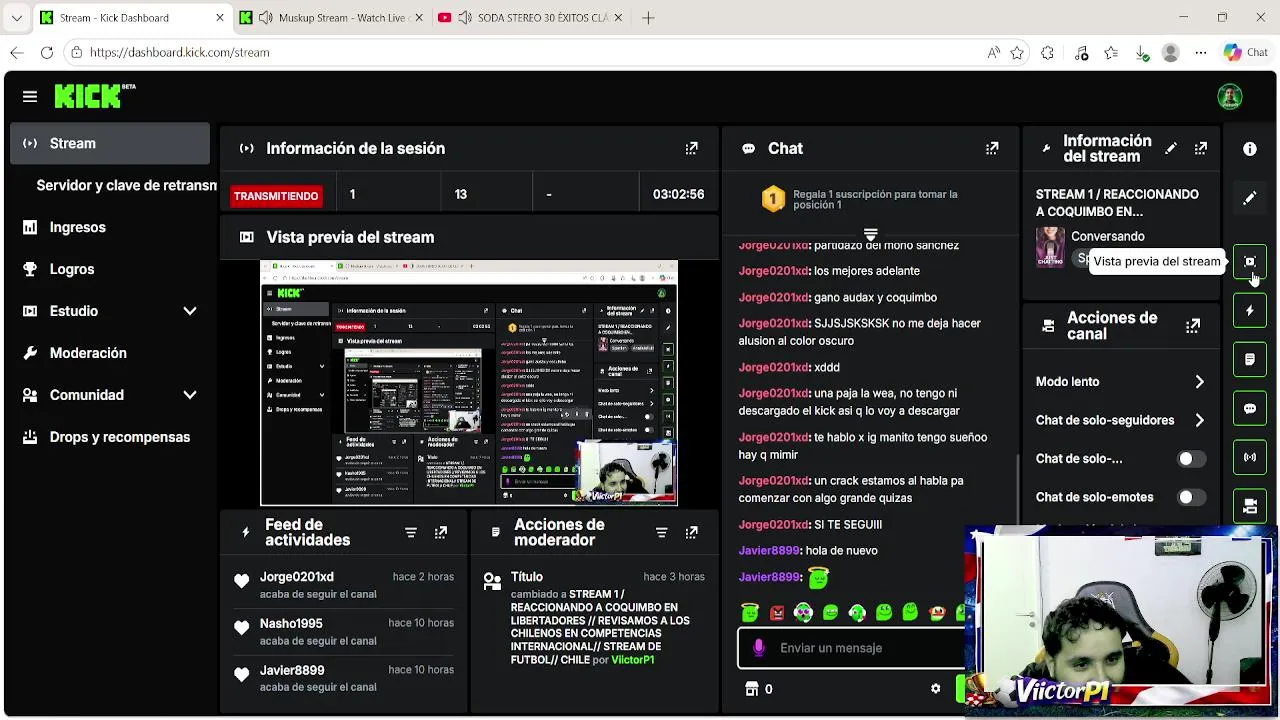Open Ingresos in sidebar
The height and width of the screenshot is (720, 1280).
coord(110,227)
